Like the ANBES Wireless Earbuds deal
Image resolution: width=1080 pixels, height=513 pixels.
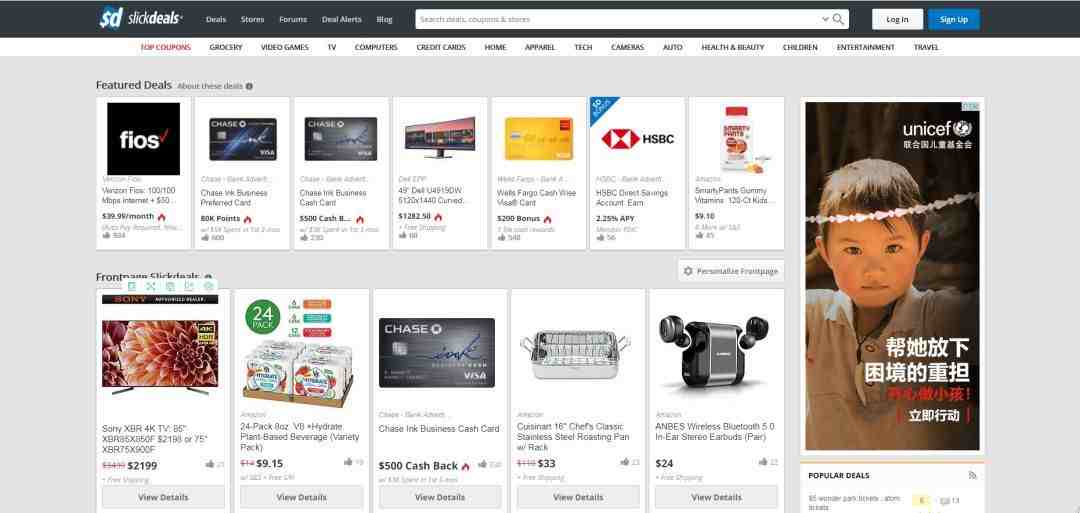tap(761, 463)
